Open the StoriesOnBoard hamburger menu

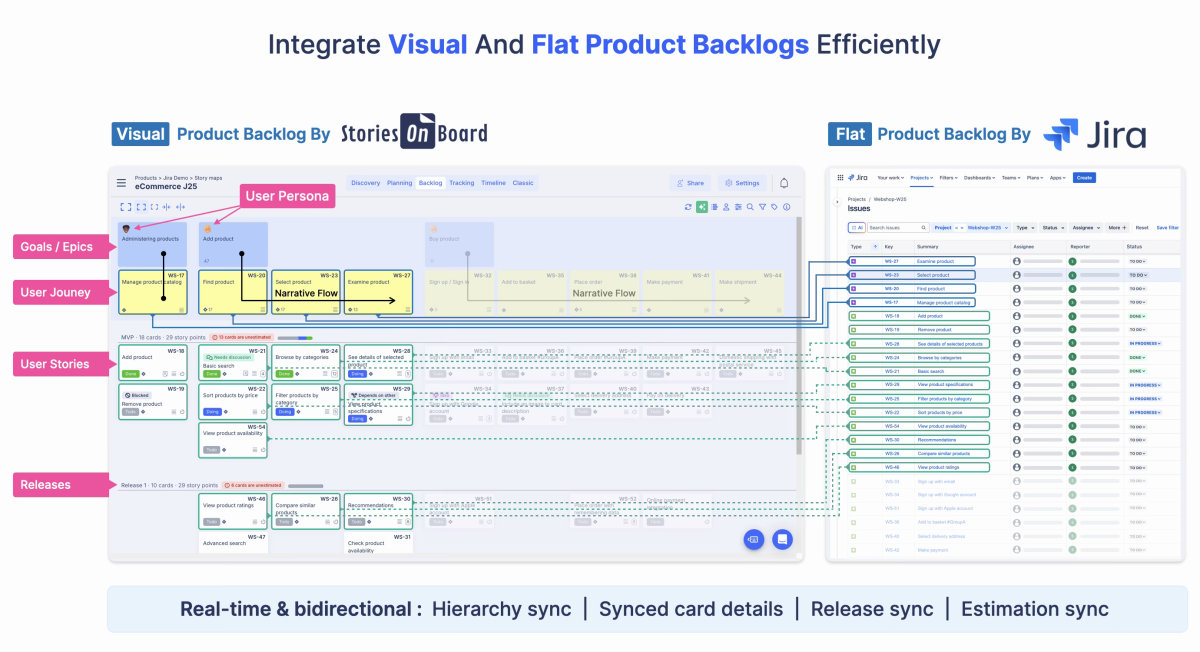(x=121, y=183)
